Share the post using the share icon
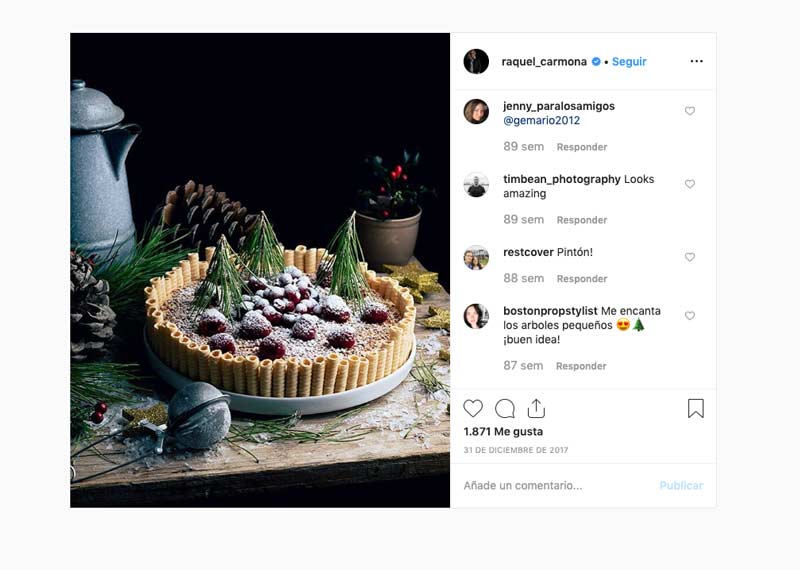Image resolution: width=800 pixels, height=570 pixels. point(536,408)
